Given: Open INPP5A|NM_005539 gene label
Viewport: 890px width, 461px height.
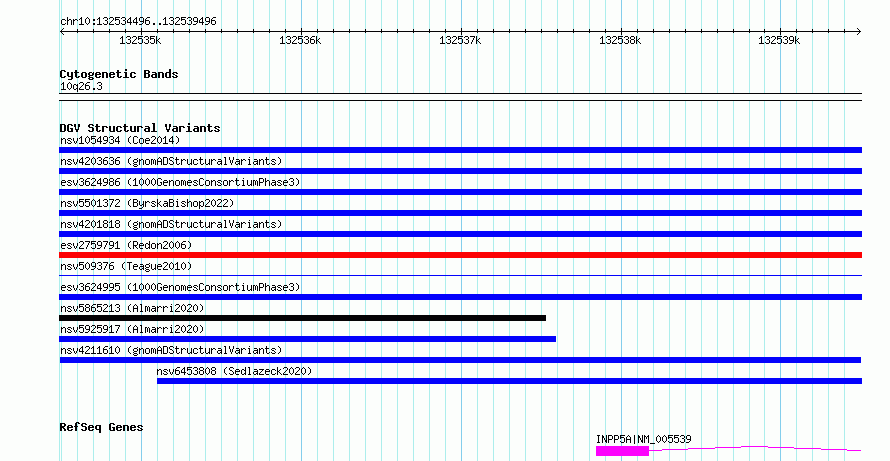Looking at the screenshot, I should [644, 439].
